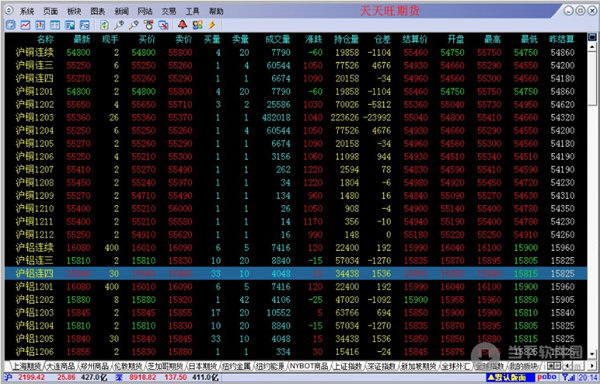Open the trend line chart icon
Screen dimensions: 600x384
pyautogui.click(x=25, y=25)
